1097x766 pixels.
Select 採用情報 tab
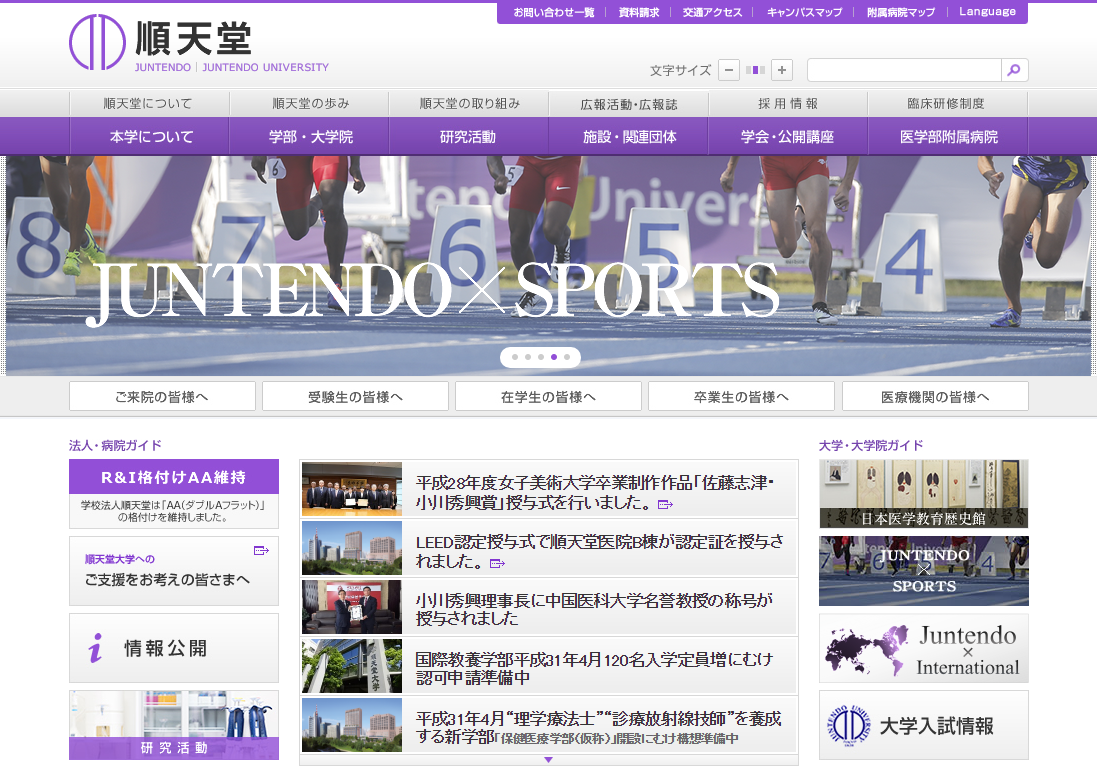pos(788,104)
